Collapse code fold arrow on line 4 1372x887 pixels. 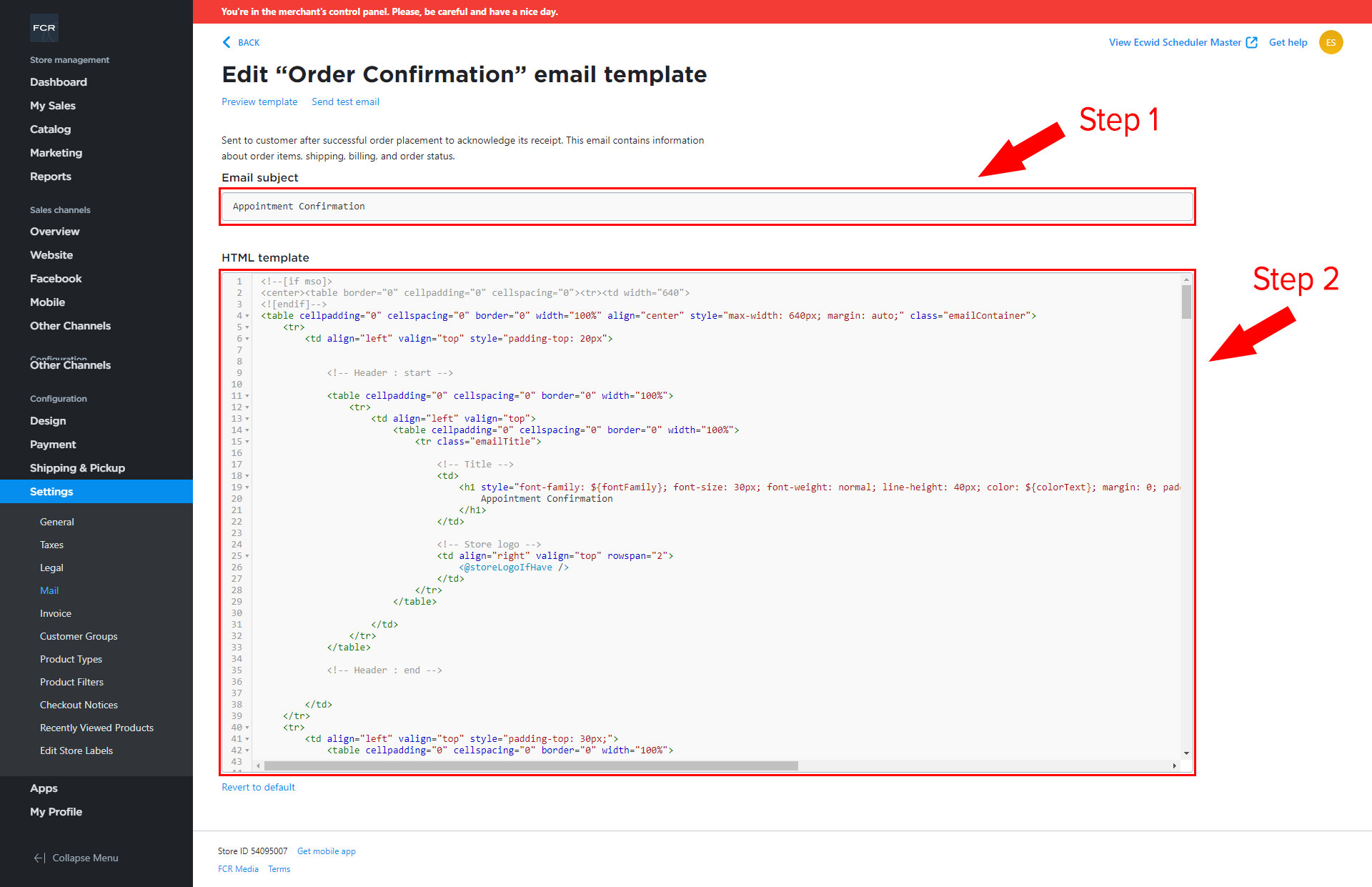pos(247,316)
